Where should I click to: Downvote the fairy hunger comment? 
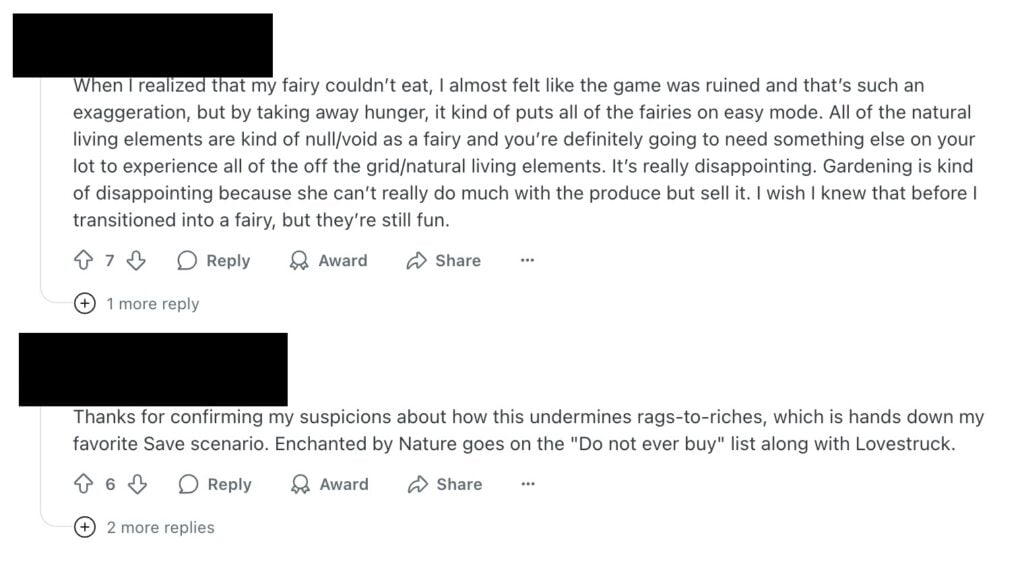tap(136, 260)
